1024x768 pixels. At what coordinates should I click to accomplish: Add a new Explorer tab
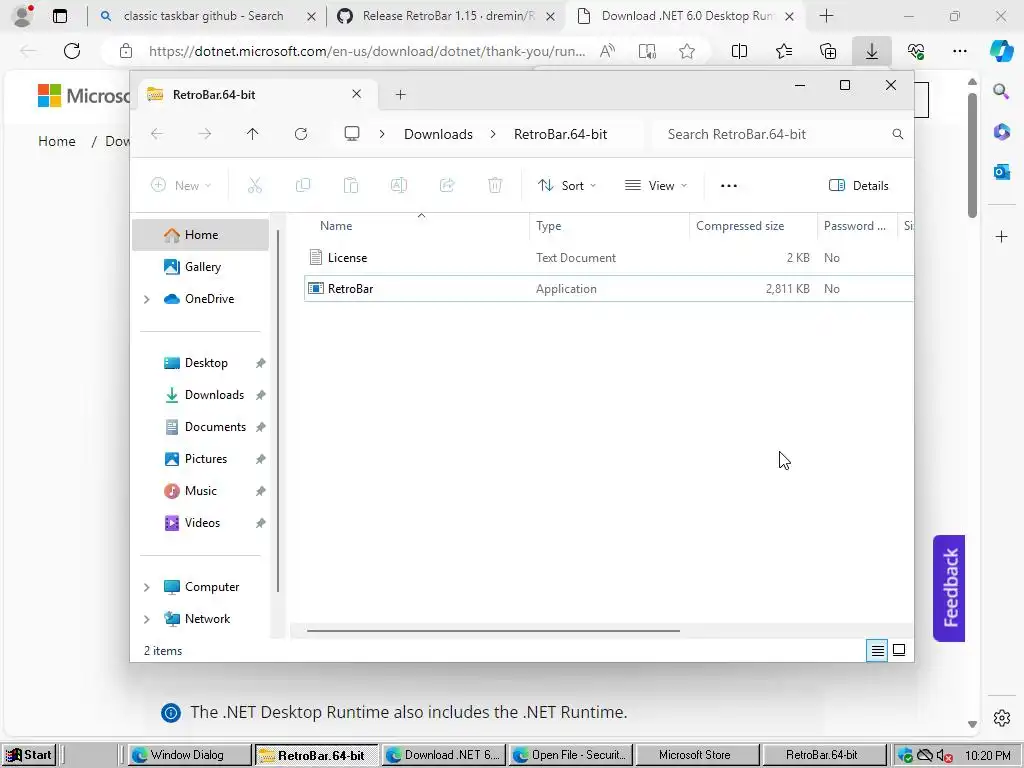(x=400, y=95)
